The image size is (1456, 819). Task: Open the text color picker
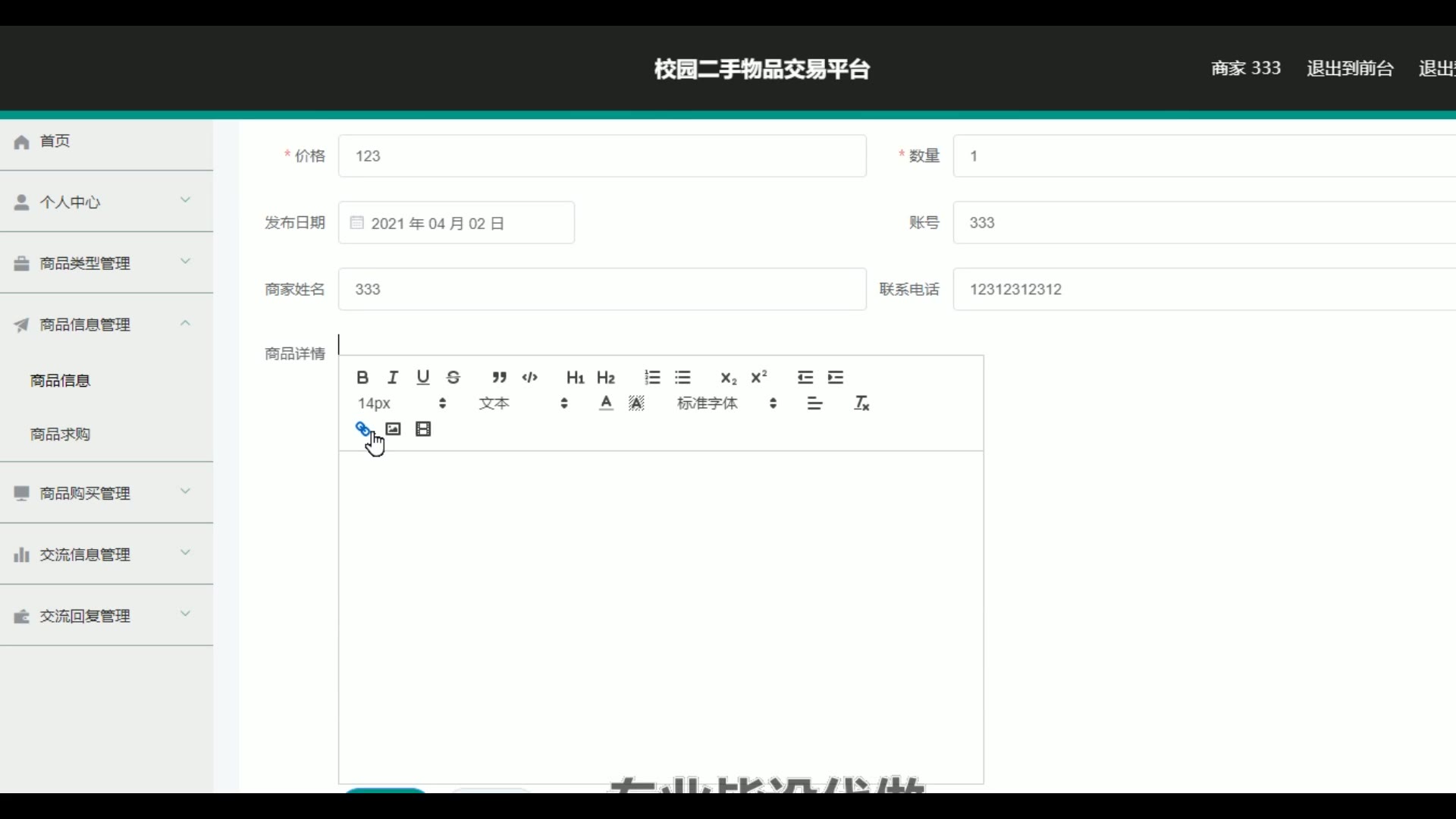(606, 403)
